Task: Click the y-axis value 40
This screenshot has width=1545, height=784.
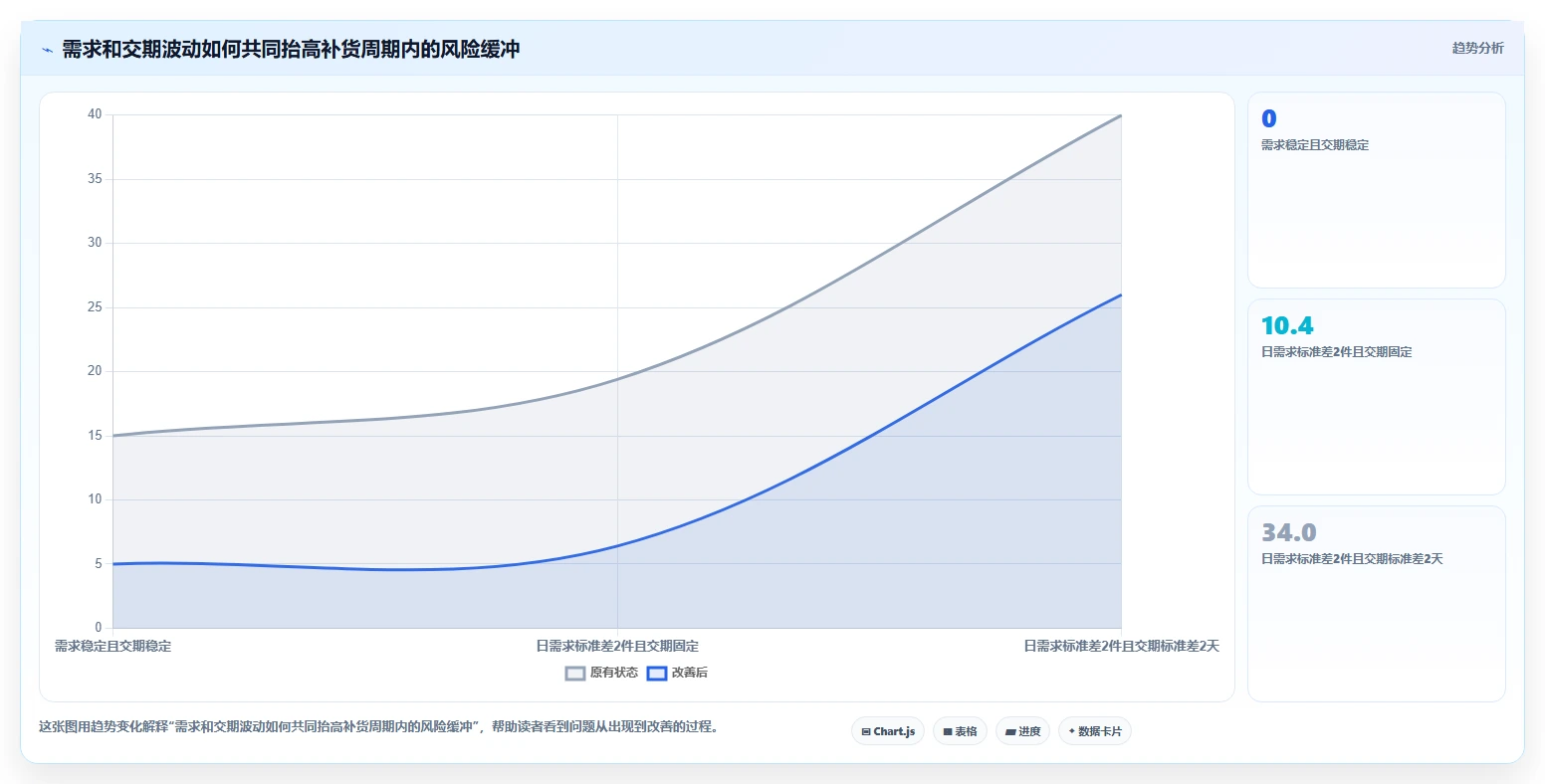Action: tap(95, 114)
